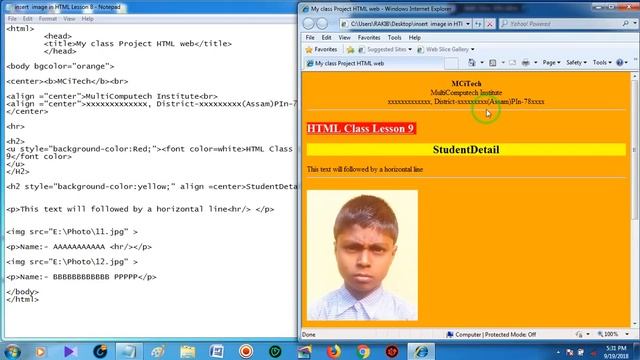Click the red Stop icon beside the address bar
Image resolution: width=640 pixels, height=360 pixels.
[x=490, y=24]
